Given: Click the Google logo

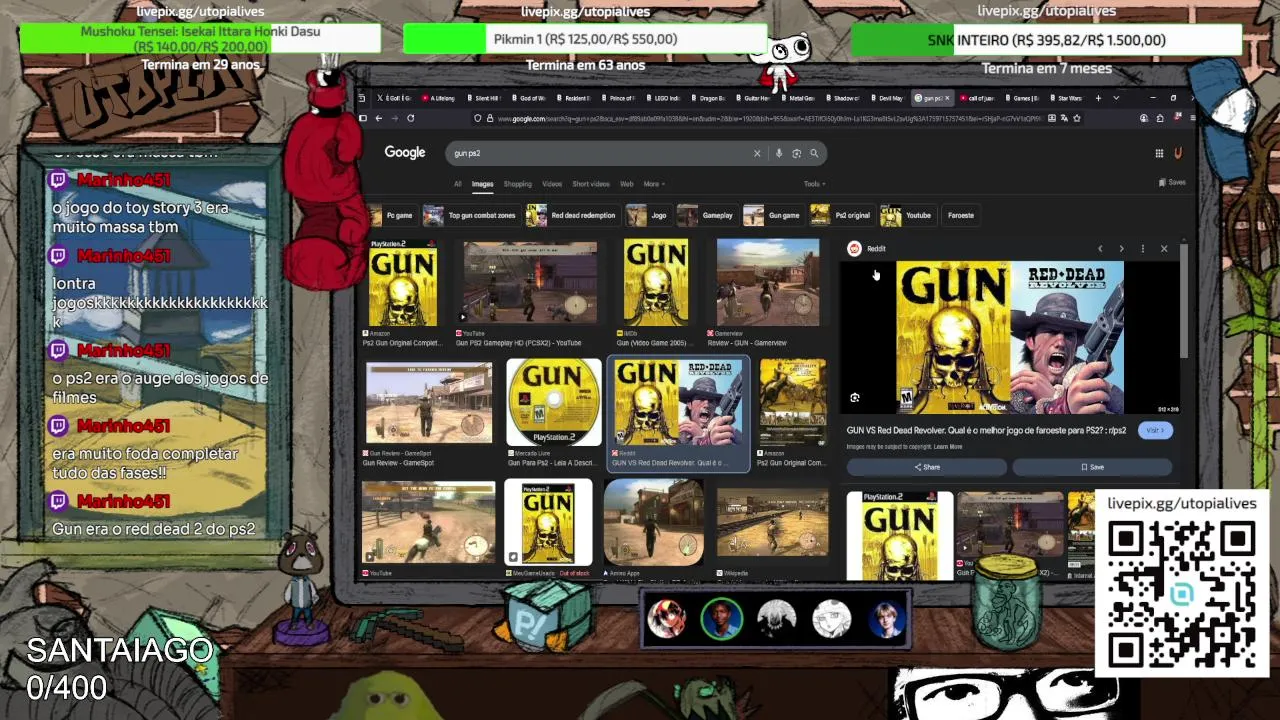Looking at the screenshot, I should 405,152.
